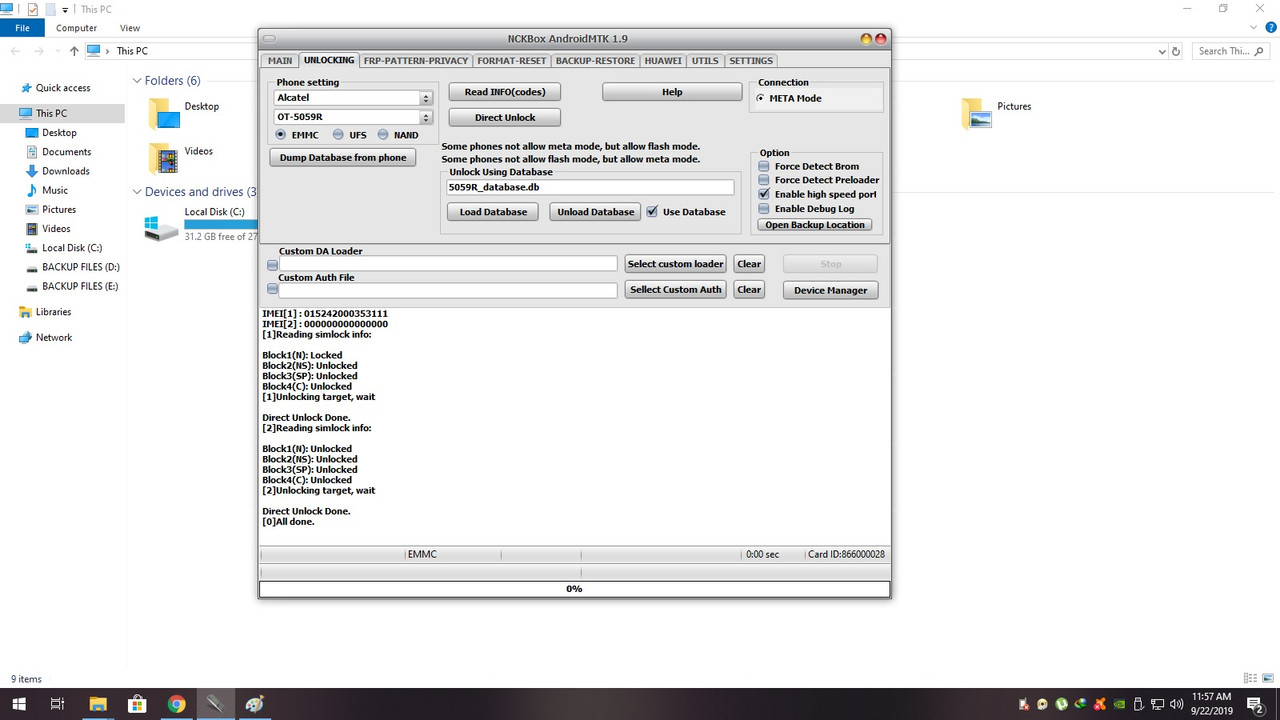Open the Paint taskbar icon
Viewport: 1280px width, 720px height.
[254, 704]
